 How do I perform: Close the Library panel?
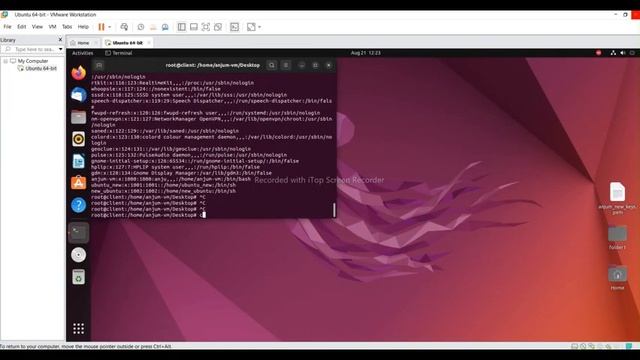60,40
